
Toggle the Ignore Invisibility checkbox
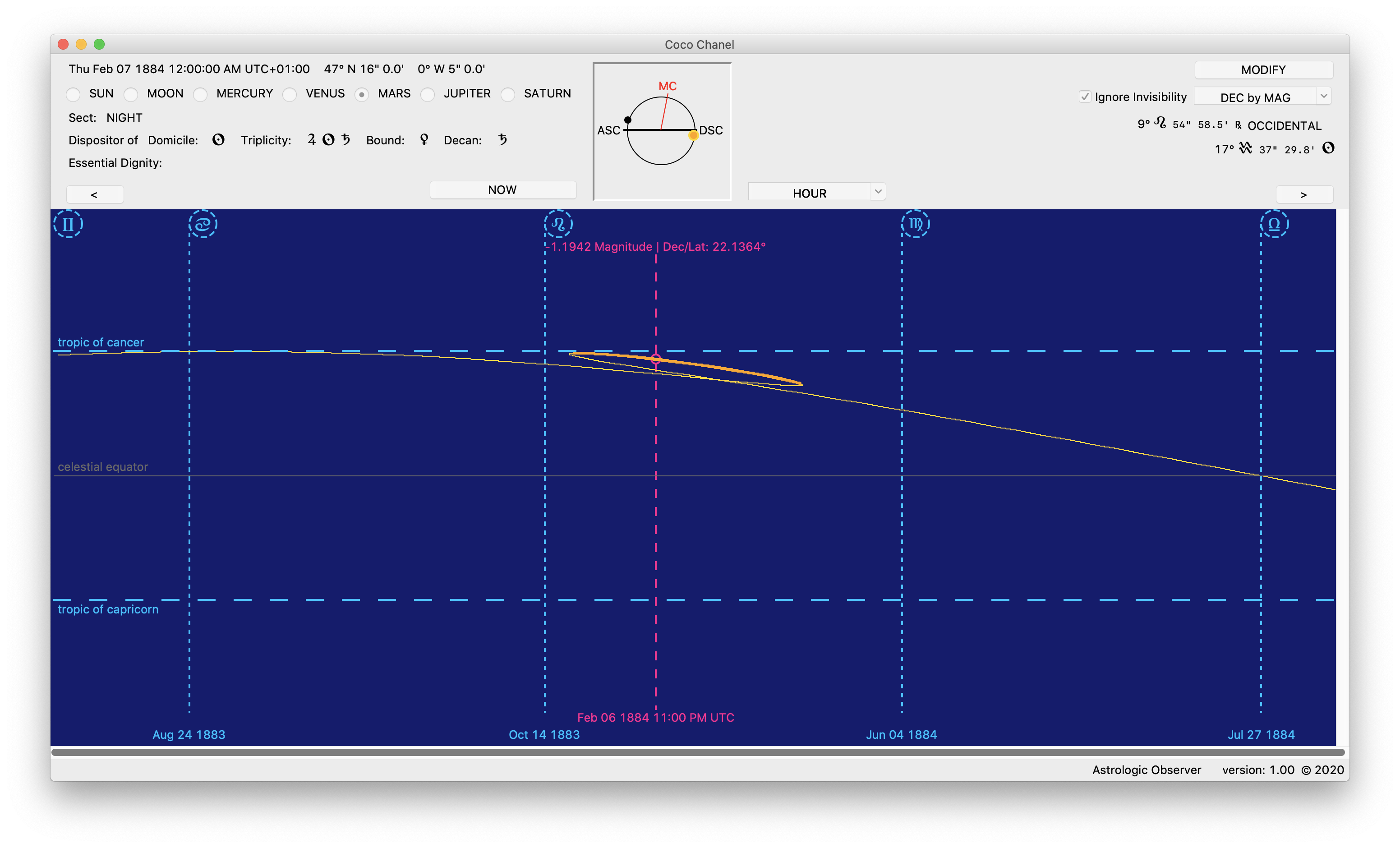pos(1085,97)
